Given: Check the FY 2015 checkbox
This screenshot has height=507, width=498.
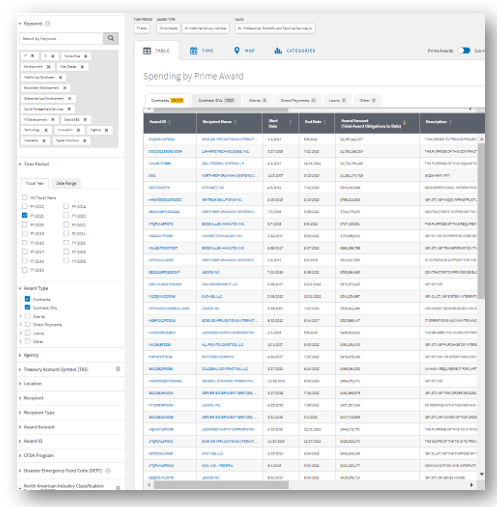Looking at the screenshot, I should 25,270.
